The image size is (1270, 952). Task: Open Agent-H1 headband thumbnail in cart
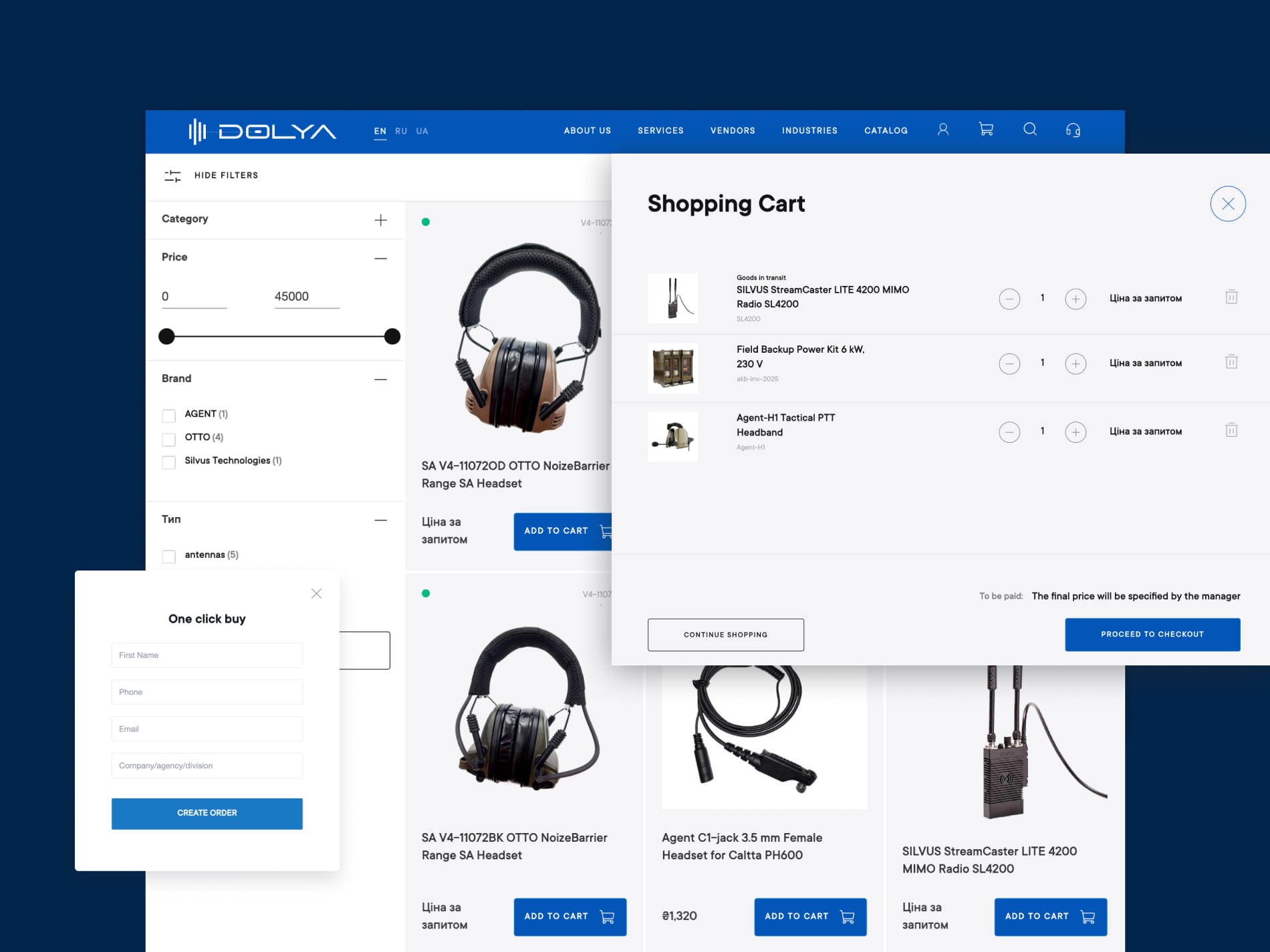pos(672,436)
